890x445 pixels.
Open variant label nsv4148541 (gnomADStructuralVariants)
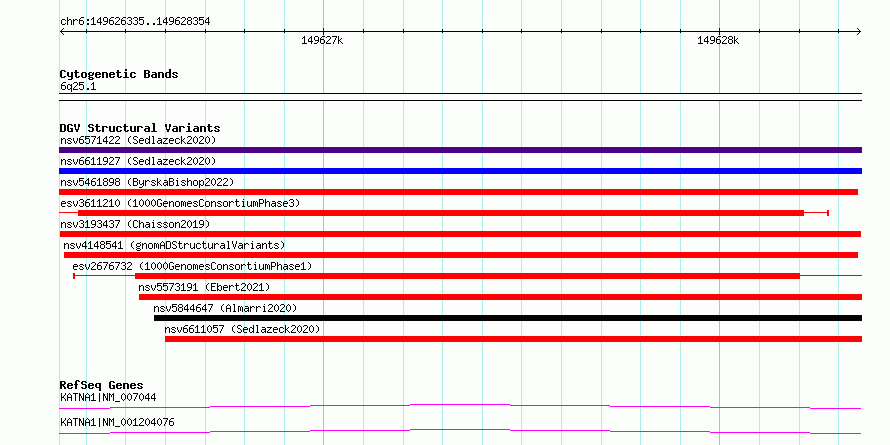(174, 245)
